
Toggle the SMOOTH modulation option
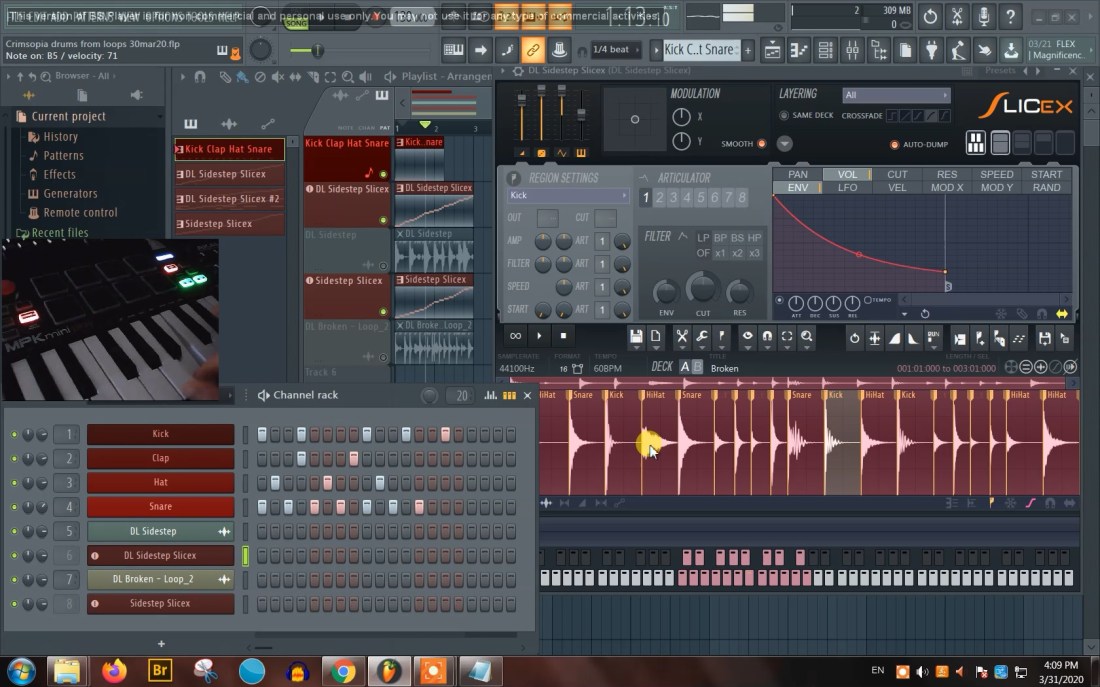[761, 144]
